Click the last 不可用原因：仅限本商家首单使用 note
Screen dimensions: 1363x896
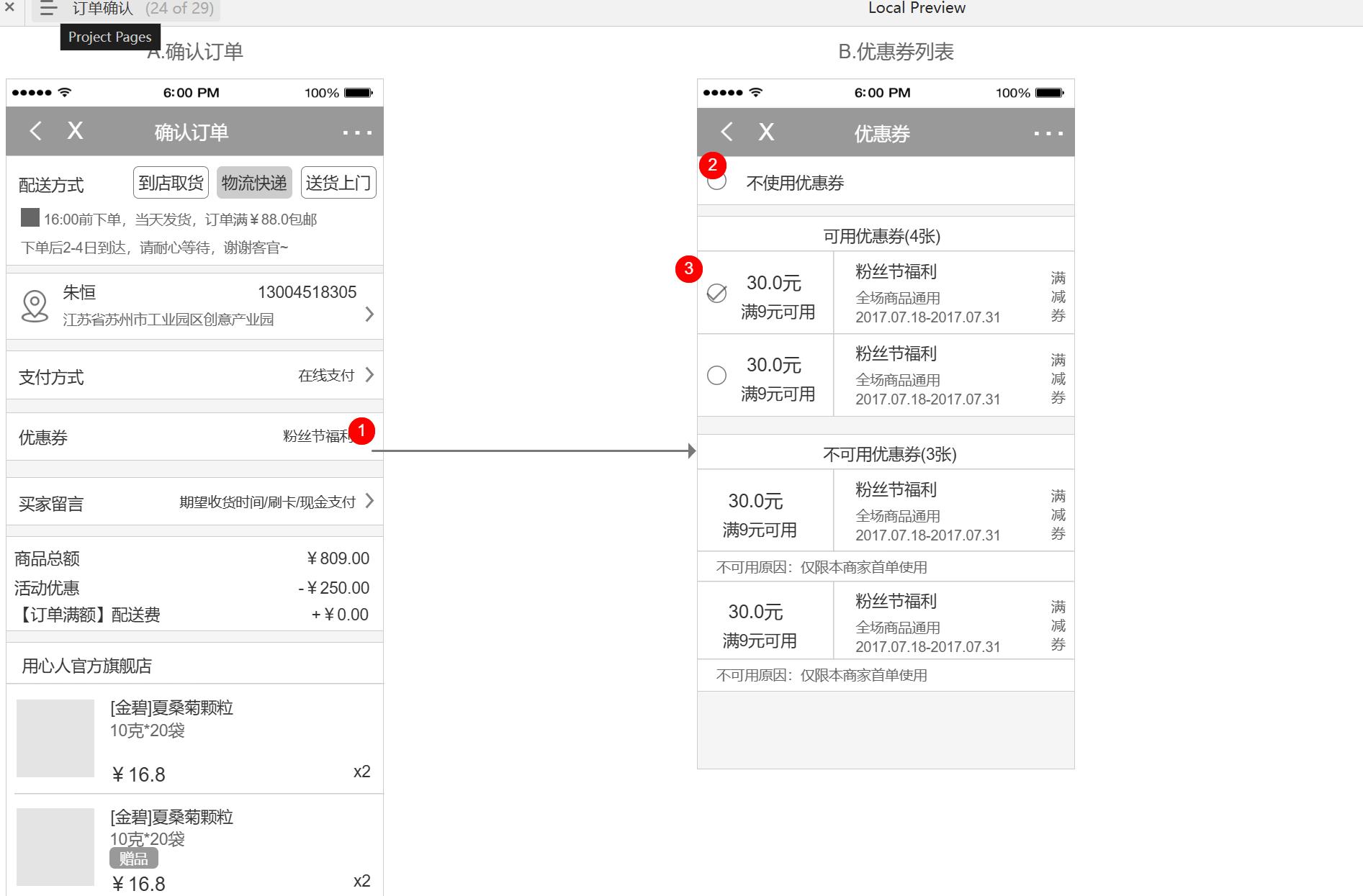coord(822,675)
